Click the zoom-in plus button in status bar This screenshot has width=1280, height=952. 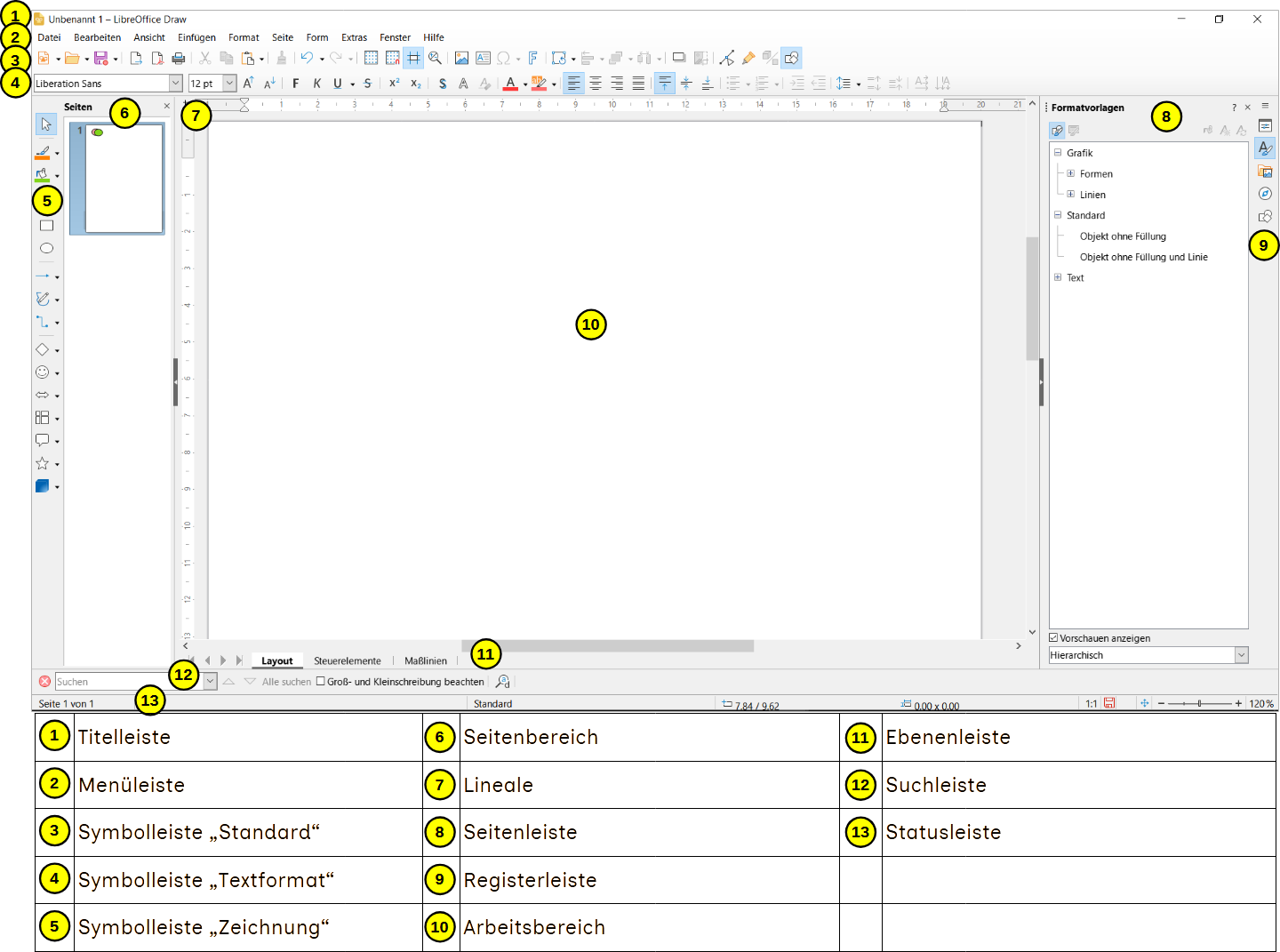[1238, 703]
